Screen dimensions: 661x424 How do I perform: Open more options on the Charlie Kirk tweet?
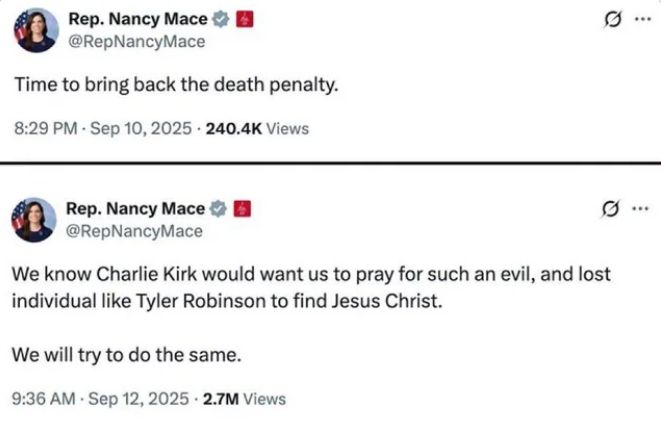[637, 210]
